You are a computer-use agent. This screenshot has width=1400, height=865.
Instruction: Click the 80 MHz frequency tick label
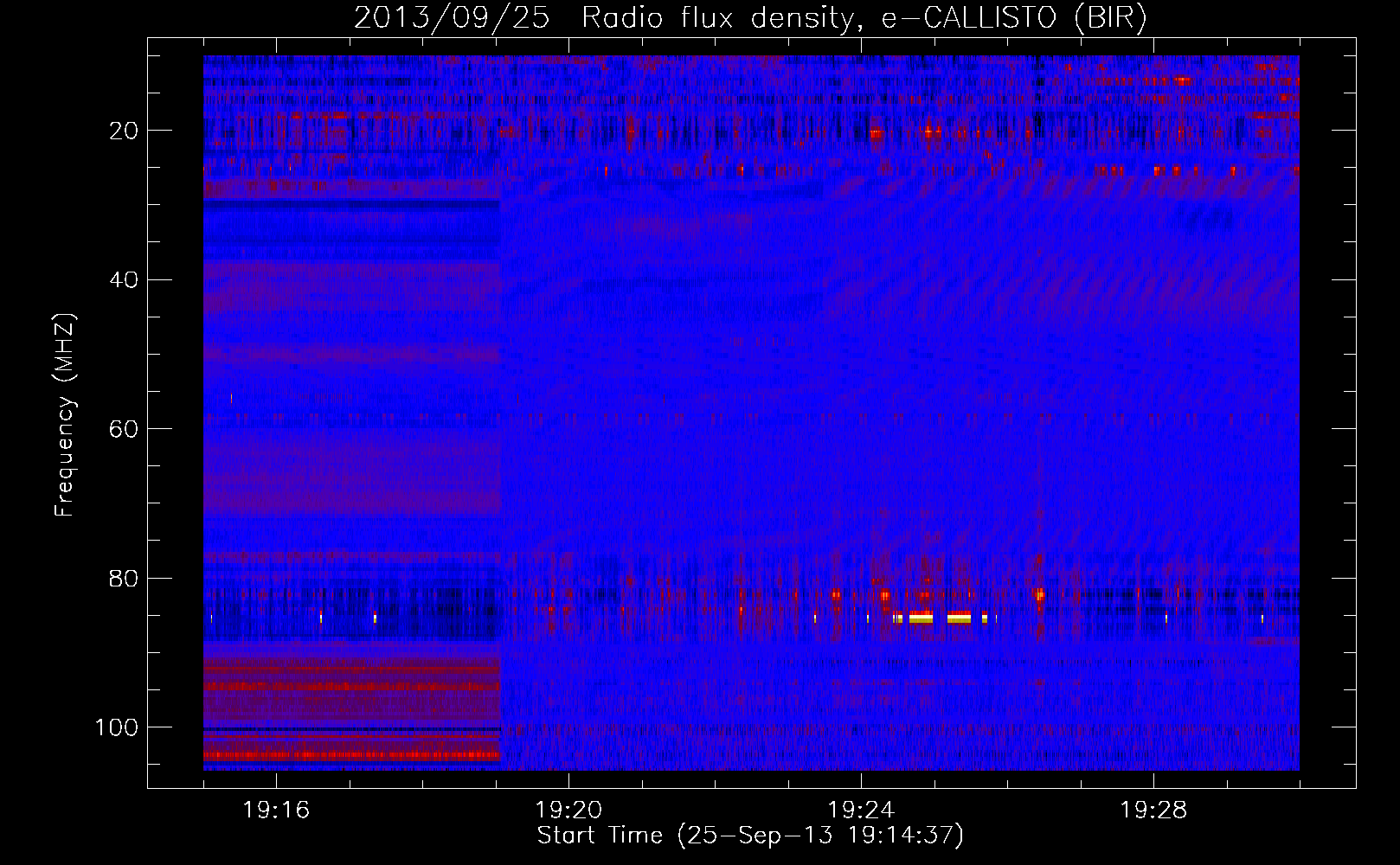click(124, 579)
